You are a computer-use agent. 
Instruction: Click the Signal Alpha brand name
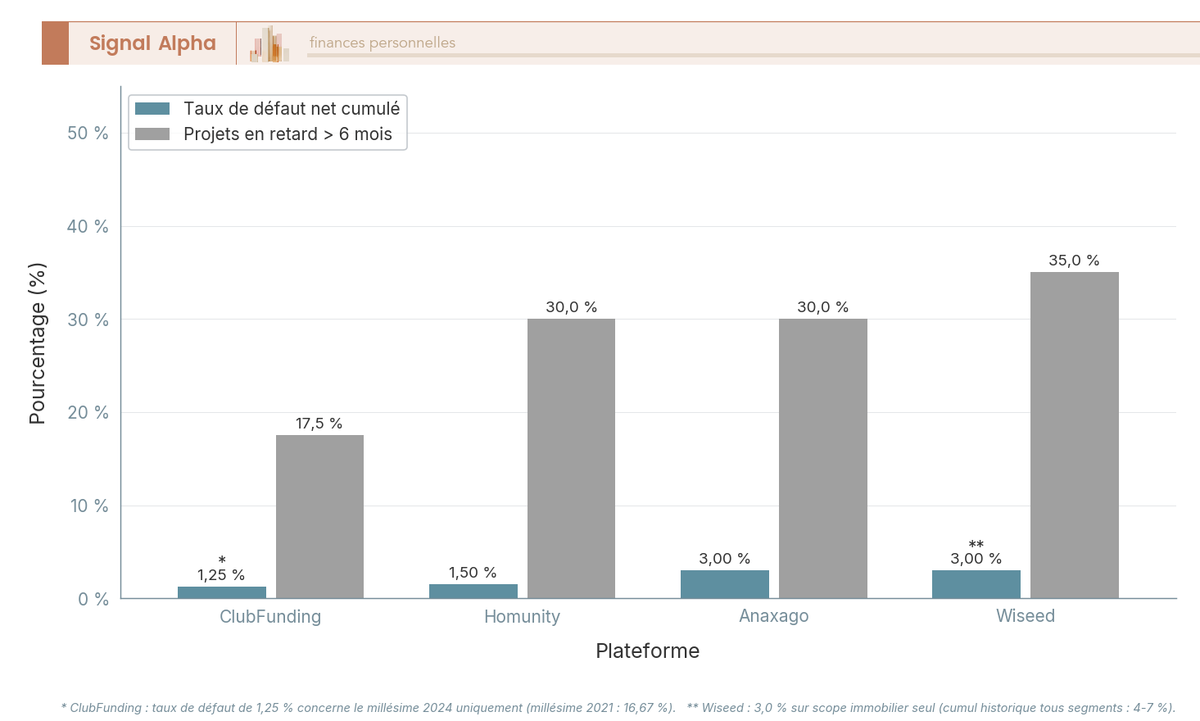tap(152, 43)
